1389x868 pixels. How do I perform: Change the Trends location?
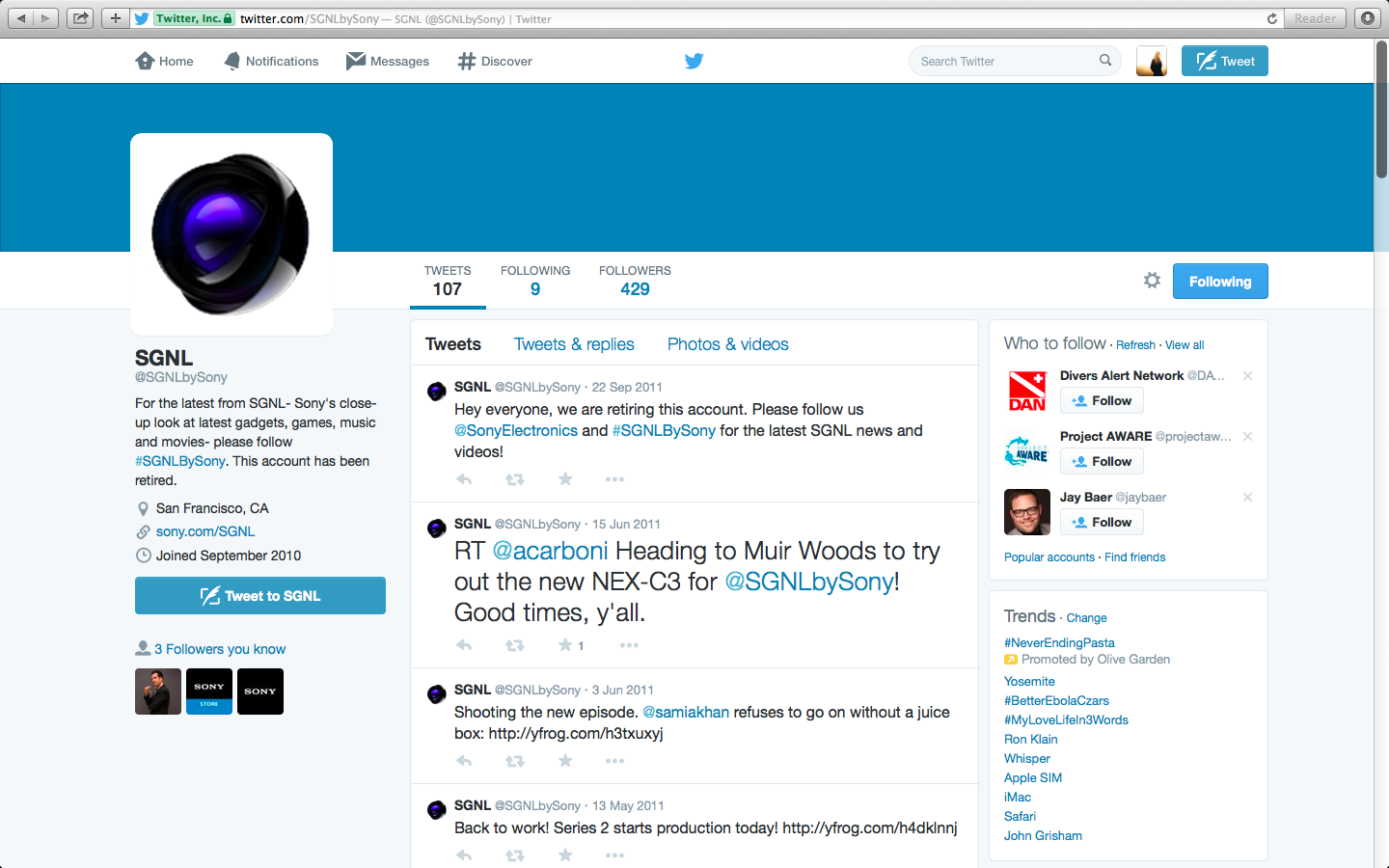1086,618
